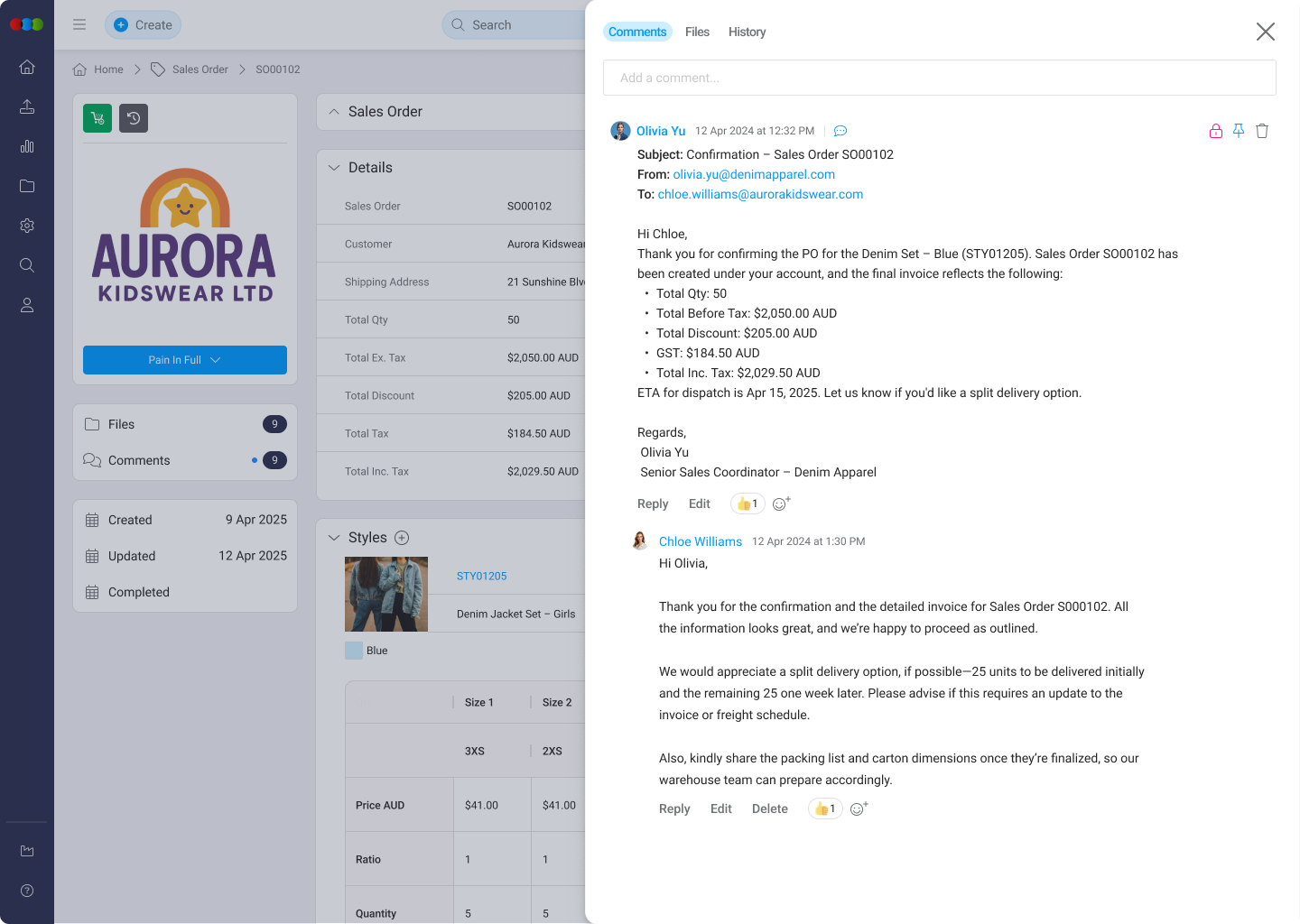Screen dimensions: 1300x924
Task: Click the history revert icon beside the cart
Action: [x=134, y=118]
